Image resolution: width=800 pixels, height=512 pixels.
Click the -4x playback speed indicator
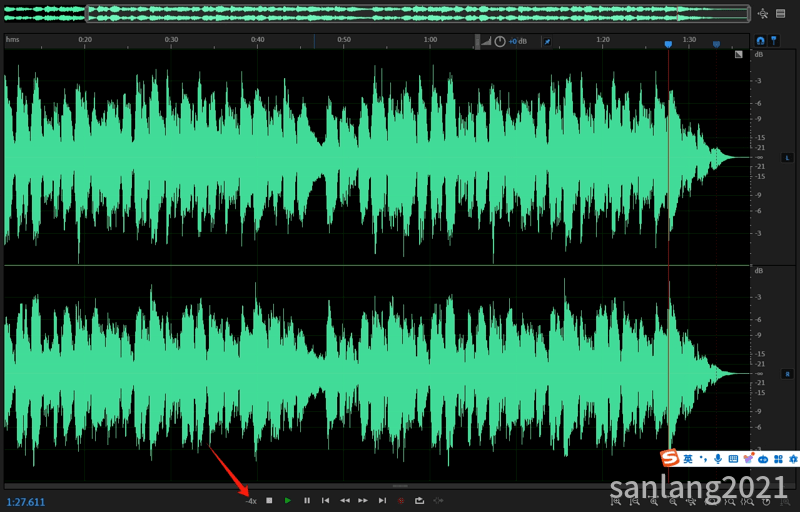251,500
